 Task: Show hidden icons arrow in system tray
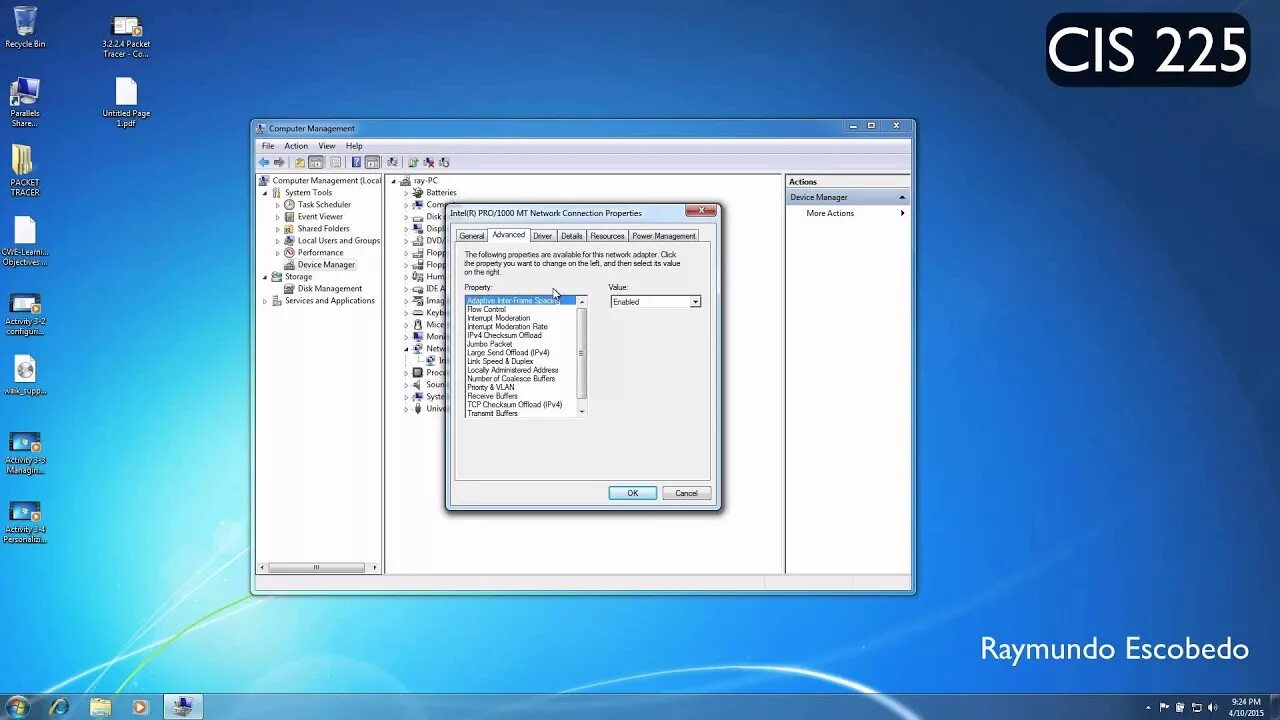[x=1148, y=707]
